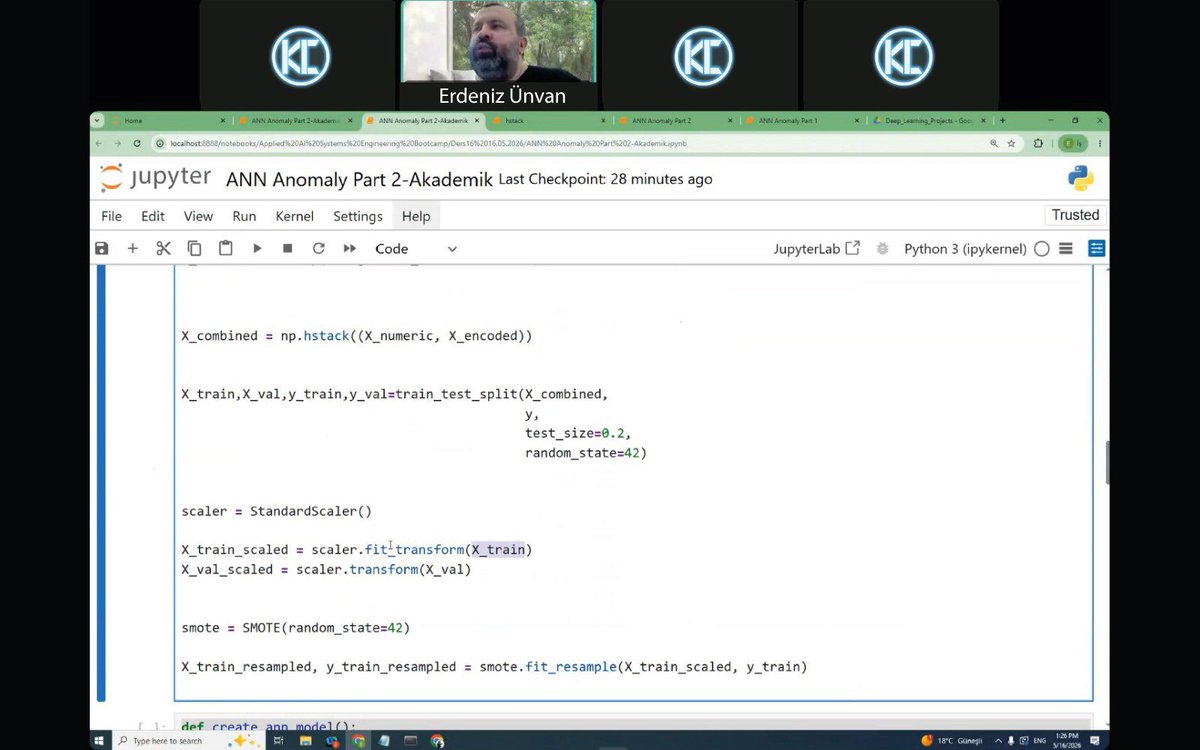This screenshot has height=750, width=1200.
Task: Open the Windows Start menu
Action: coord(100,741)
